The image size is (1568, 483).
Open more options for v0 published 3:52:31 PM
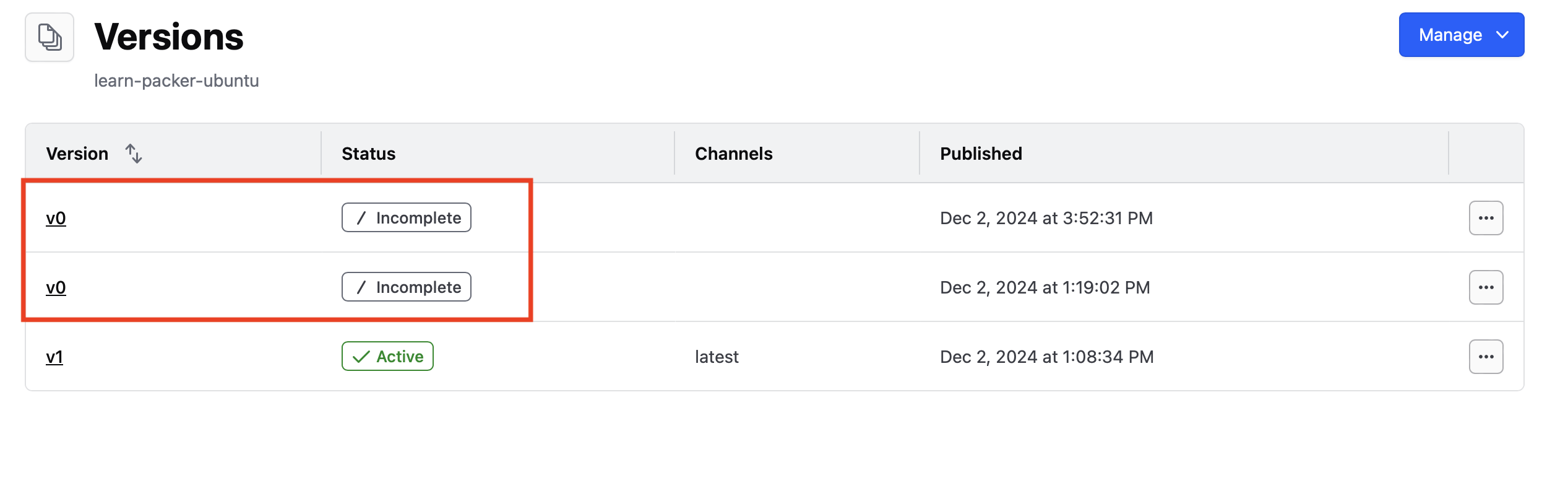(x=1486, y=218)
